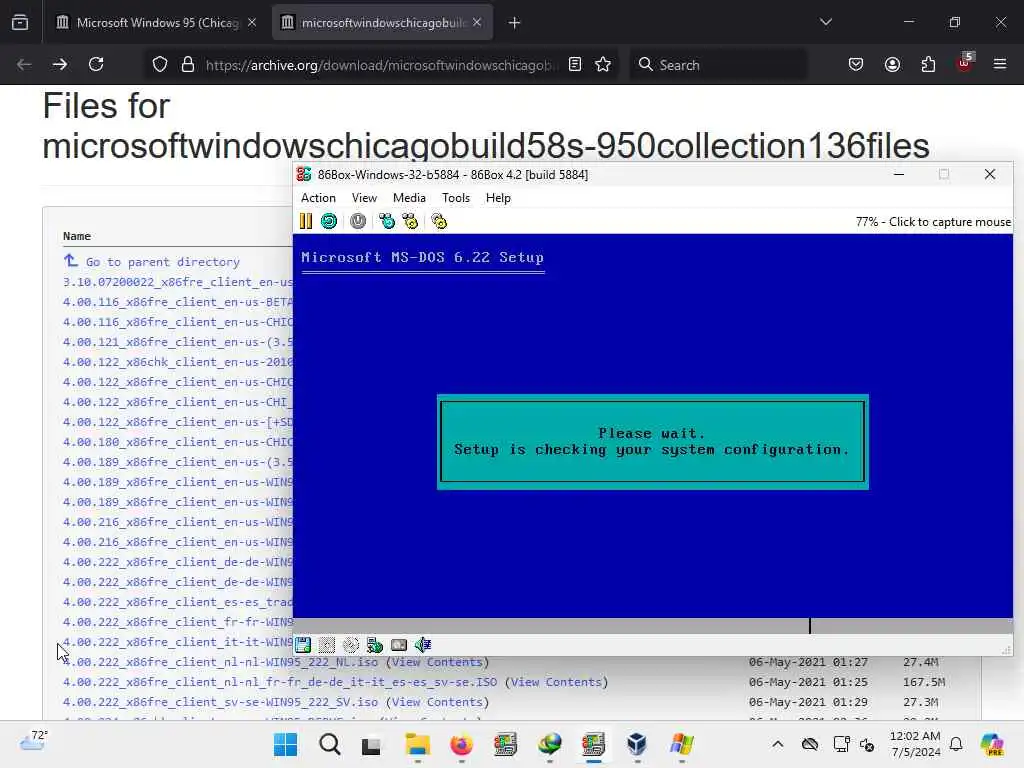The height and width of the screenshot is (768, 1024).
Task: View Contents of WIN95_222_NL.iso
Action: (x=437, y=662)
